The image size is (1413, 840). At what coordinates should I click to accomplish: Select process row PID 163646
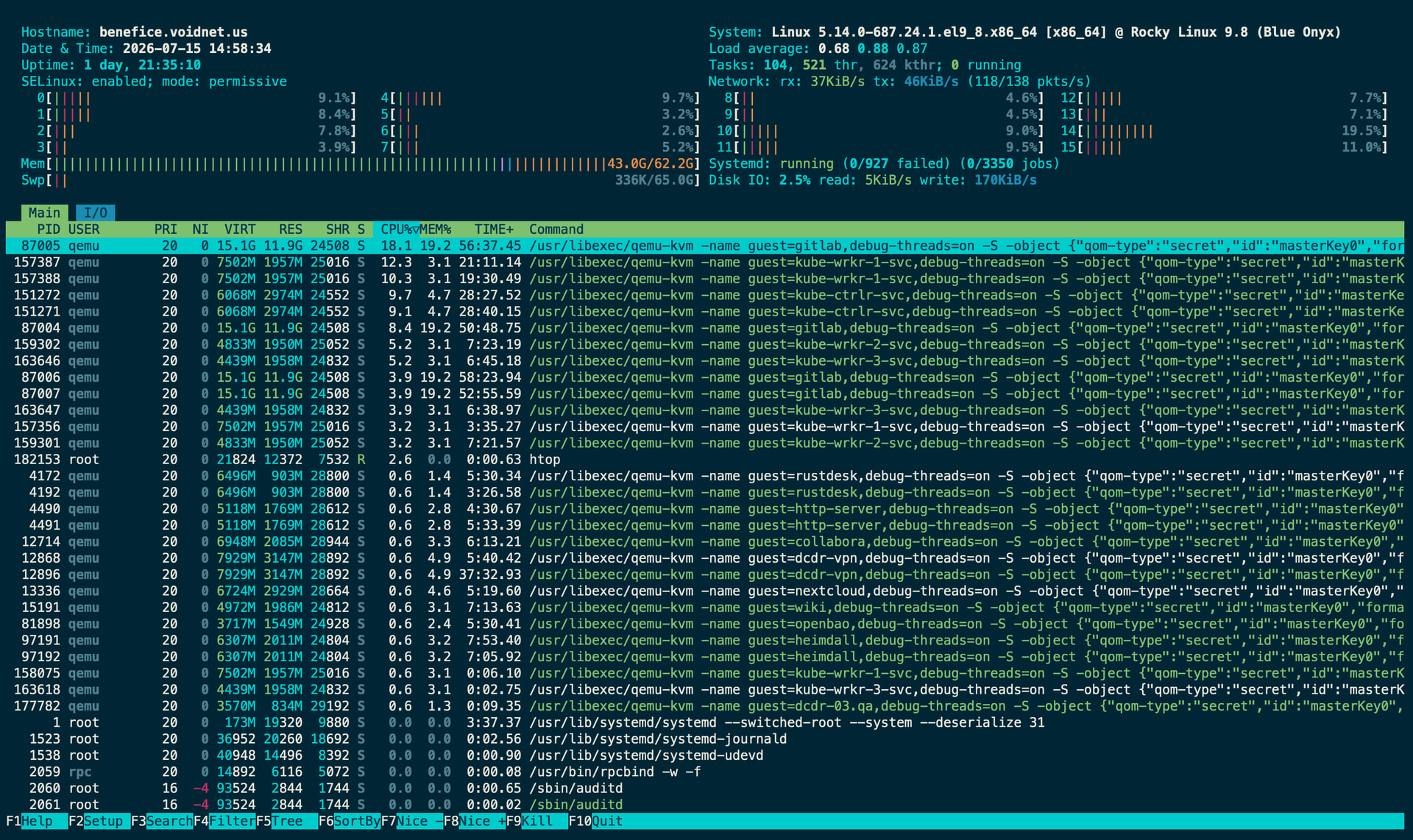[x=705, y=360]
